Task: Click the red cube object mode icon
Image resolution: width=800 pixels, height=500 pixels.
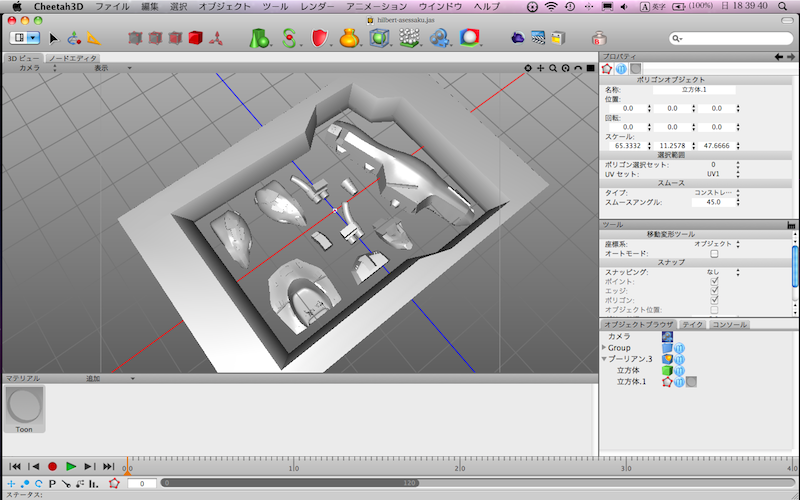Action: [x=196, y=38]
